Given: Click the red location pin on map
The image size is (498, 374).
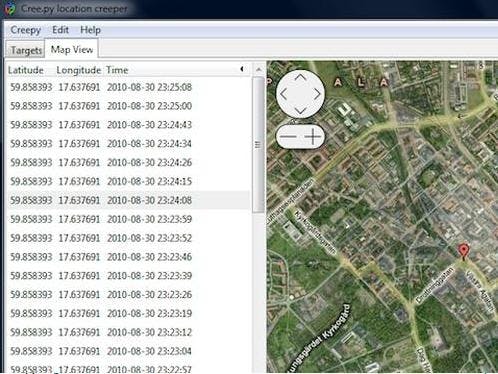Looking at the screenshot, I should (463, 252).
